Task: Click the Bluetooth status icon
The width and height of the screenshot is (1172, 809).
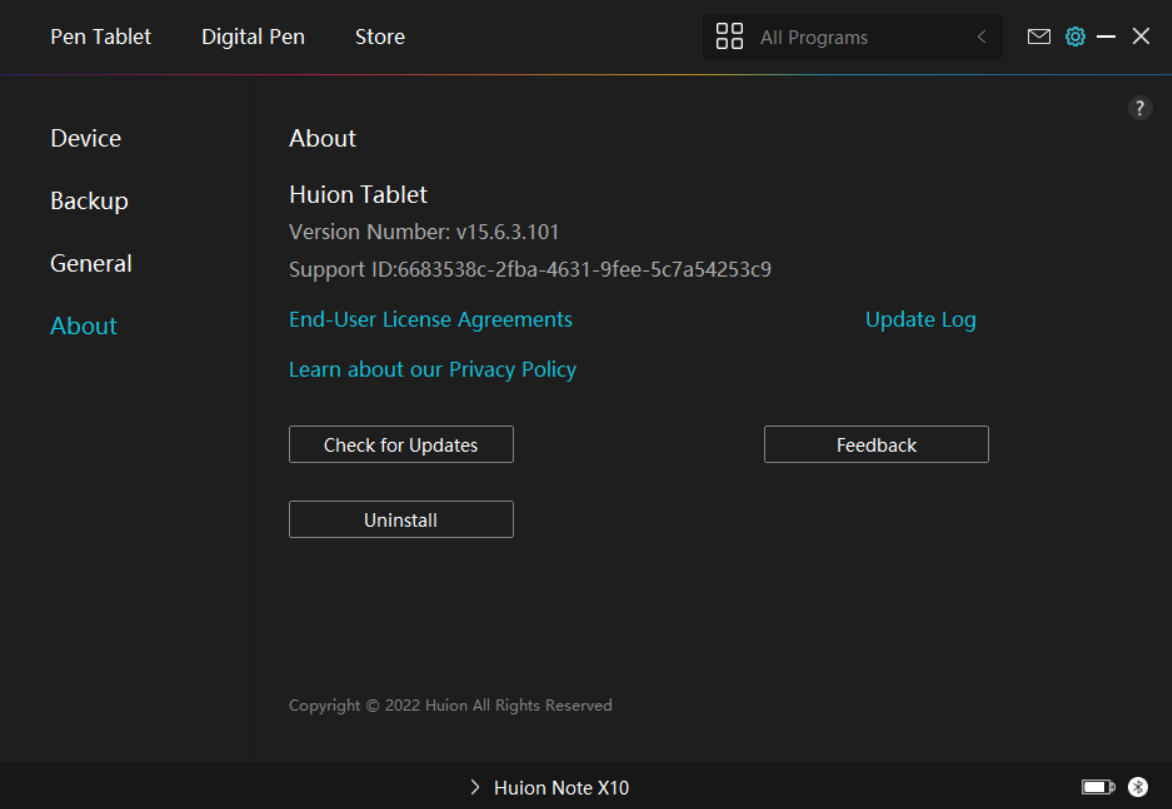Action: (x=1138, y=787)
